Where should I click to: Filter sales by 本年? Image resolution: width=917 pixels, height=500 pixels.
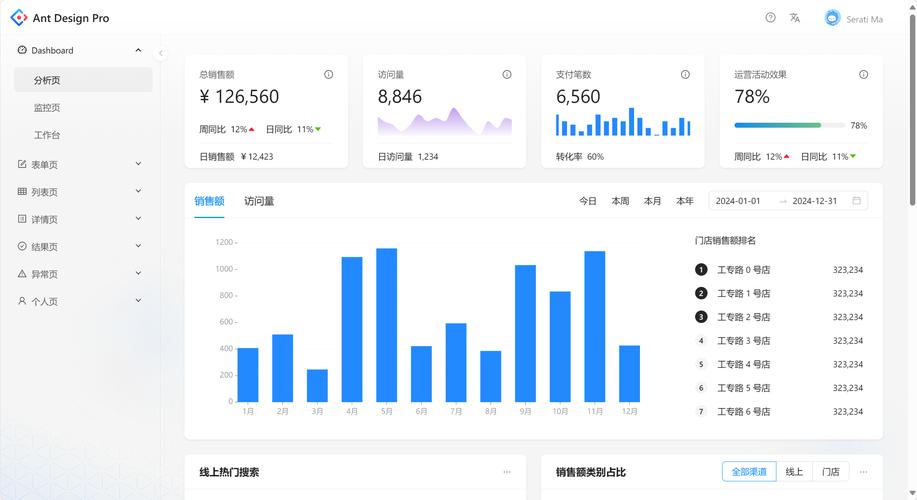pyautogui.click(x=684, y=201)
